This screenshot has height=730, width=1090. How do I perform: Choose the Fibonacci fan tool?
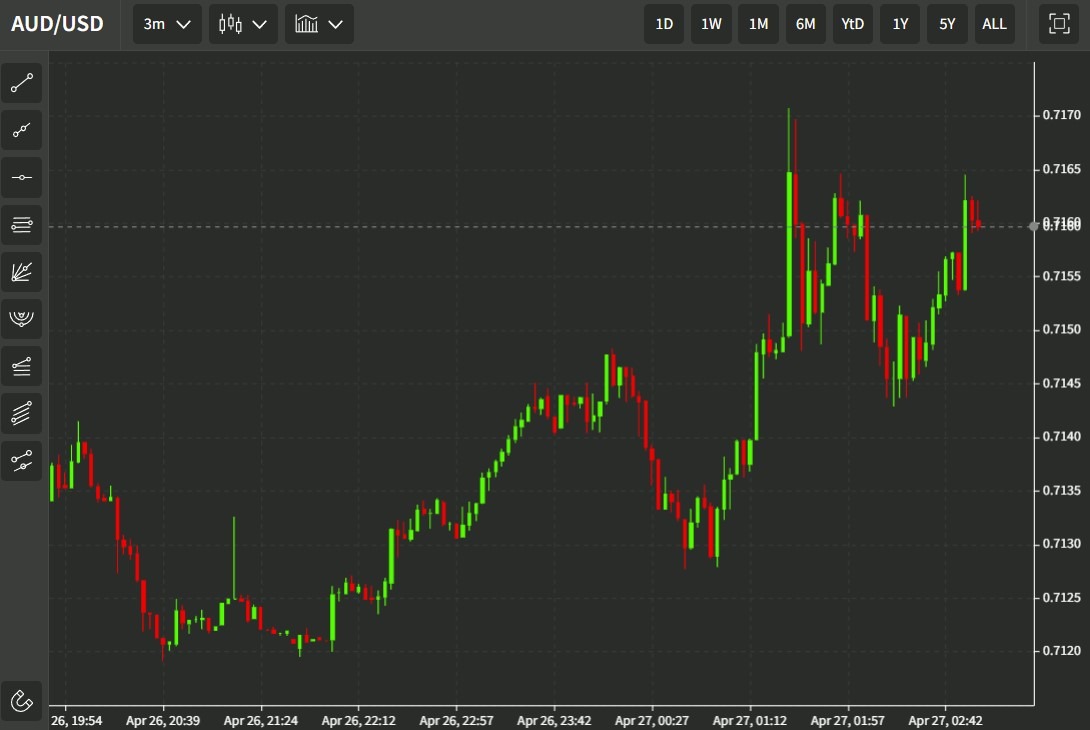pos(22,272)
